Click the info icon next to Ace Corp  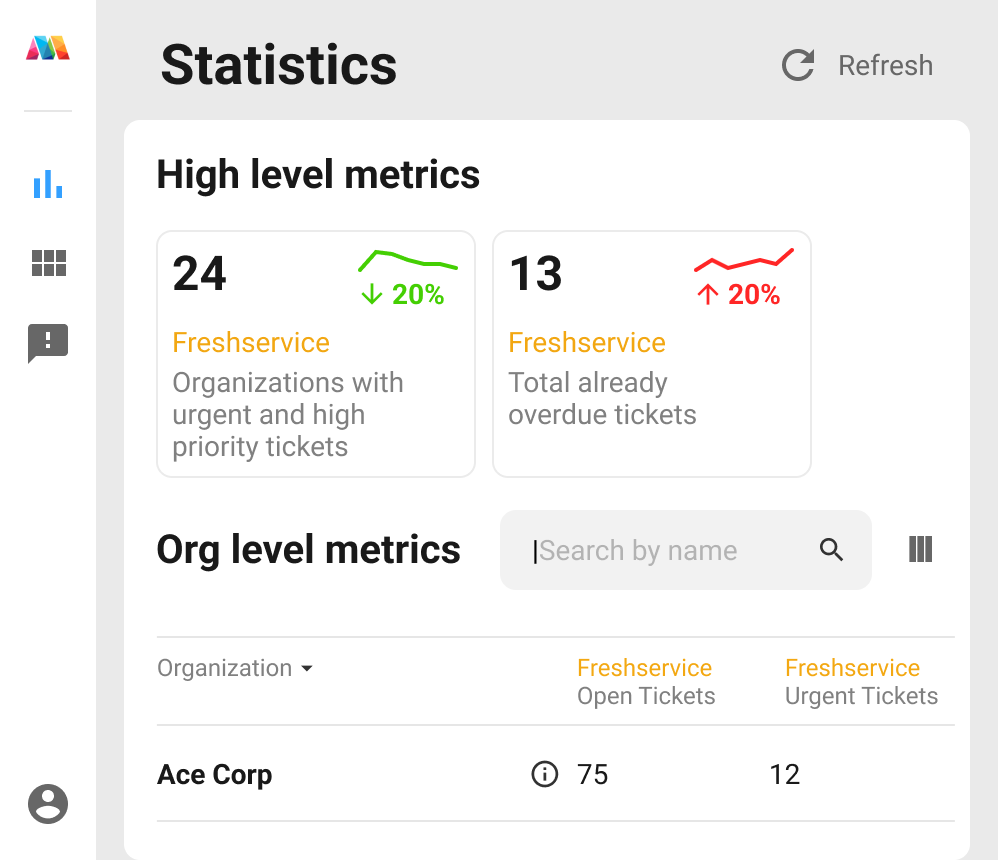point(544,774)
